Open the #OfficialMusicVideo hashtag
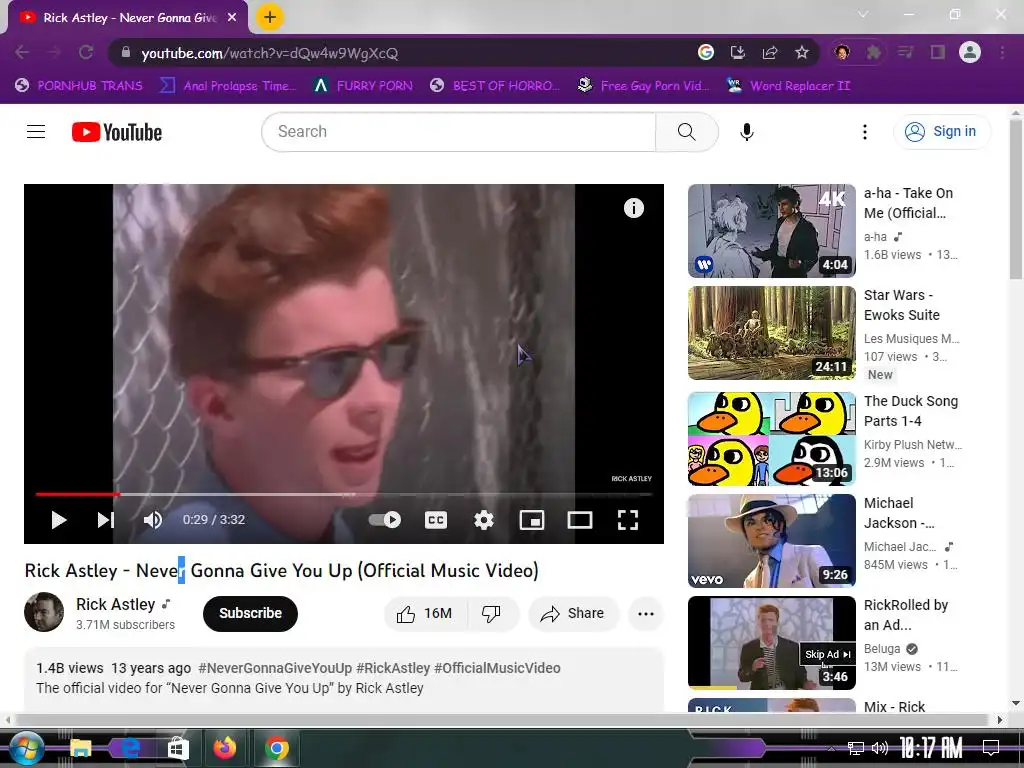Screen dimensions: 1024x768 tap(497, 668)
